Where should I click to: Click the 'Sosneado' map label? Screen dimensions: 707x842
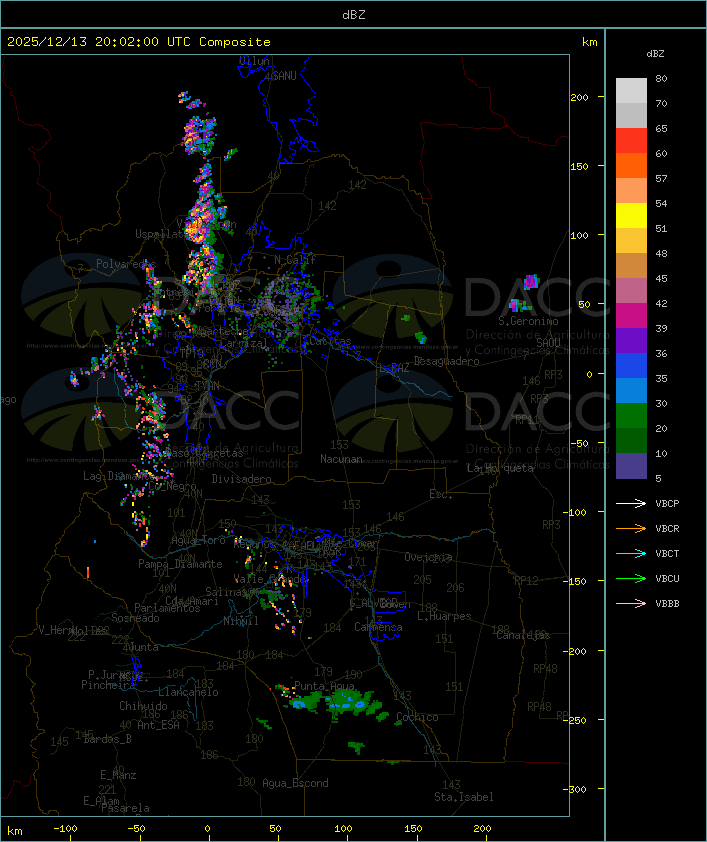pos(135,618)
